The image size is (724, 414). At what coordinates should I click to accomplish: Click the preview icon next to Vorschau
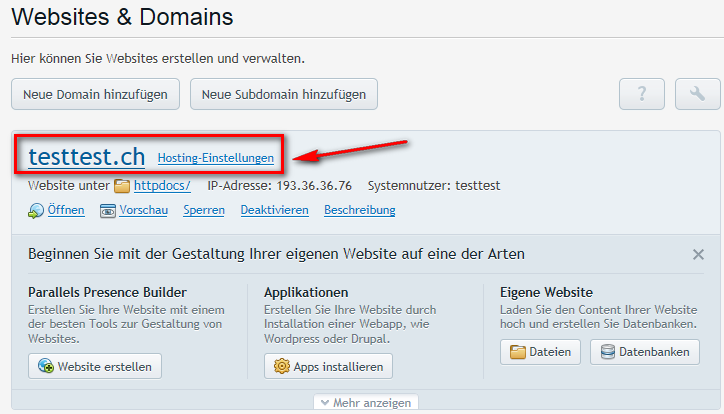coord(108,211)
